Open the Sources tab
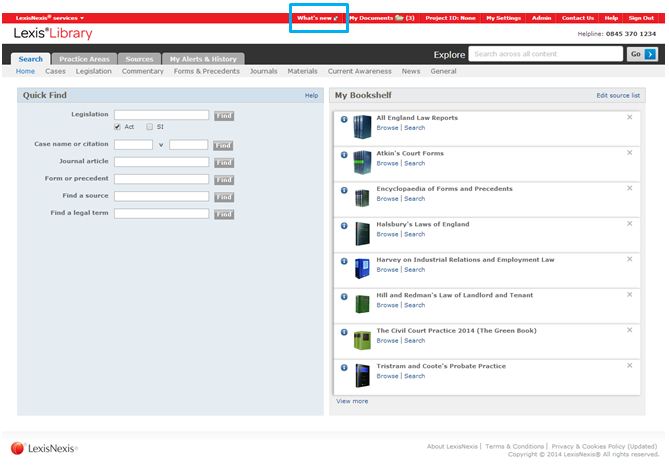The width and height of the screenshot is (669, 475). click(x=139, y=59)
